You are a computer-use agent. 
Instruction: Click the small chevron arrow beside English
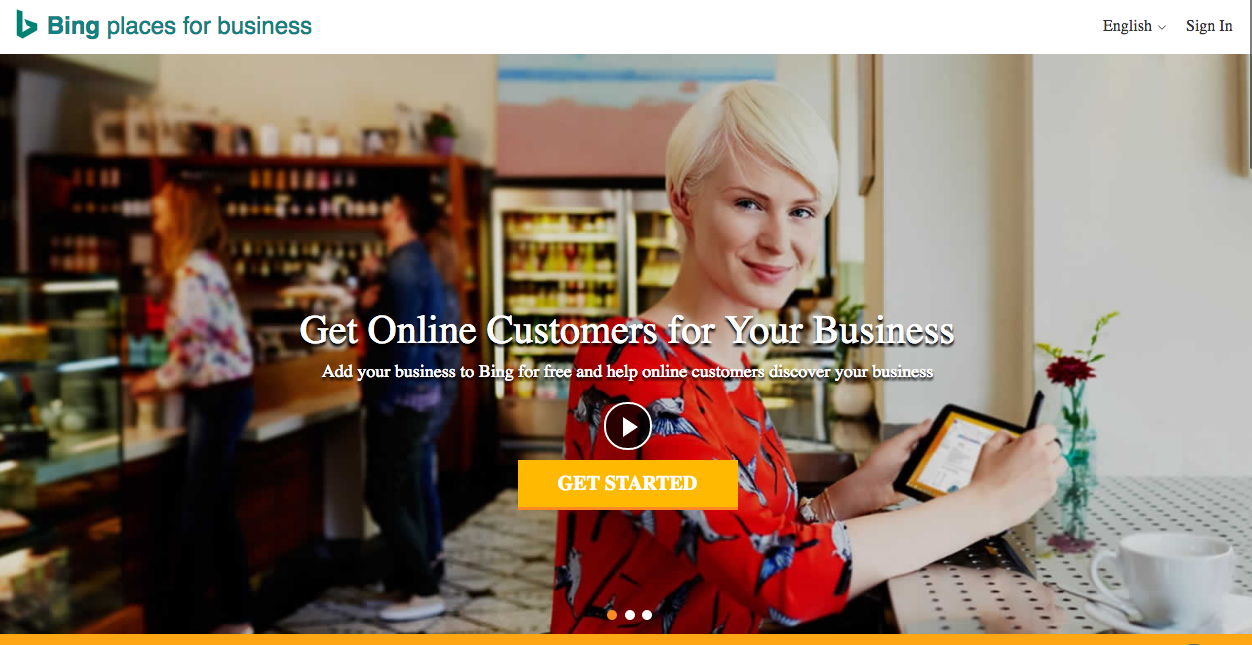[1162, 27]
